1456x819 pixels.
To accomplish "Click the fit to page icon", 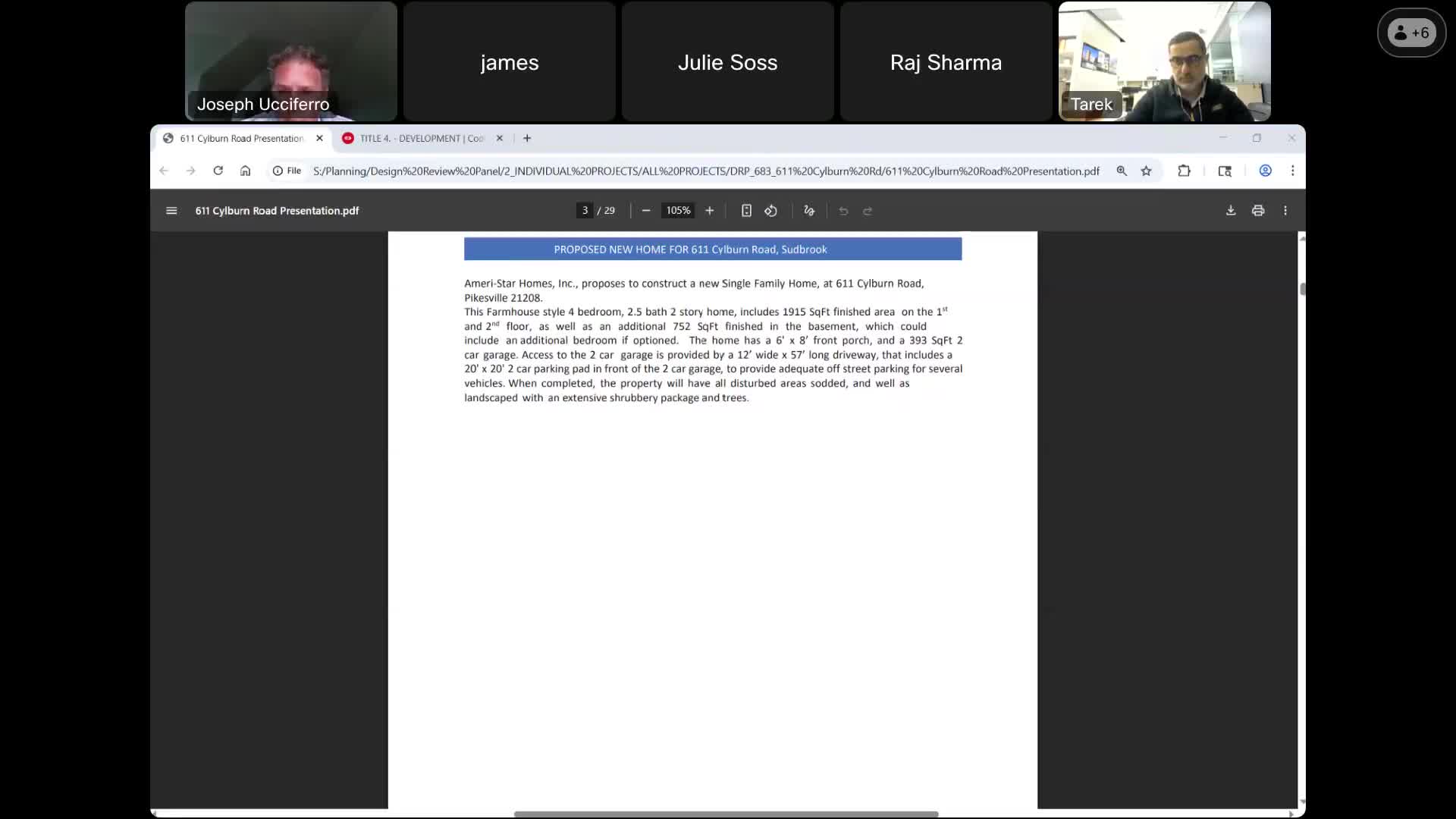I will (746, 211).
